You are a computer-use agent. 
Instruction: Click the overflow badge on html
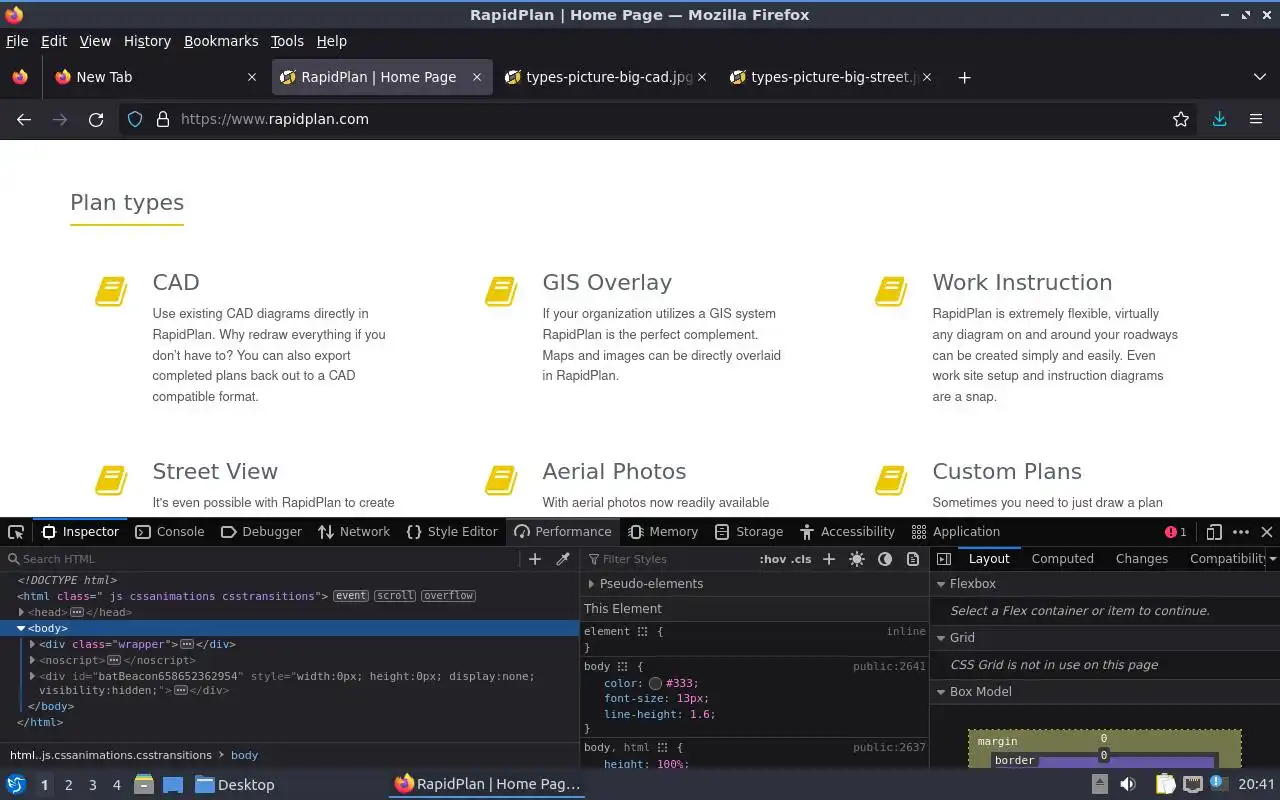click(x=448, y=596)
